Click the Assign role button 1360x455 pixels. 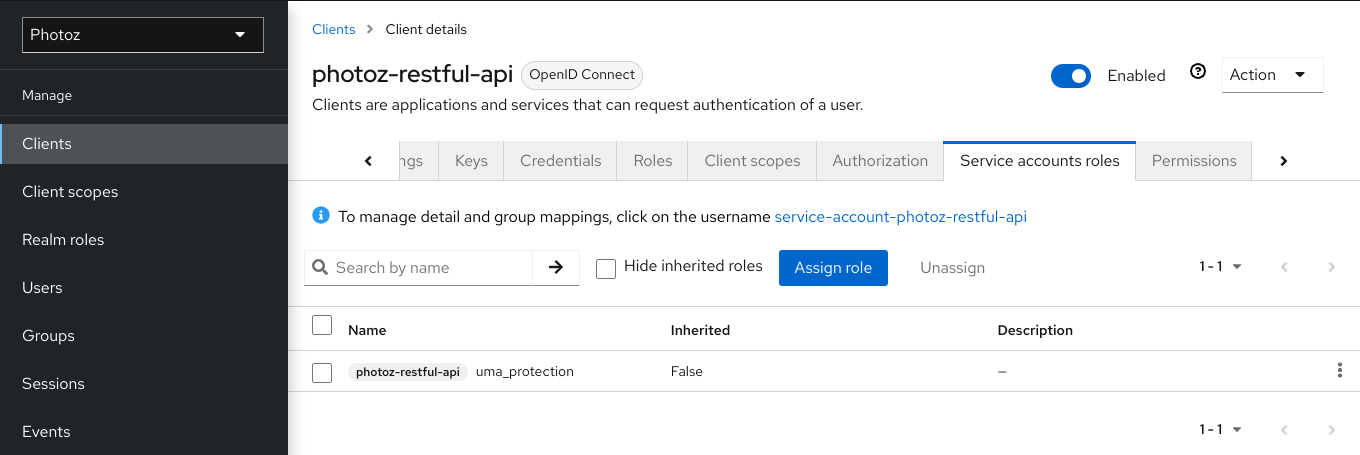coord(833,268)
